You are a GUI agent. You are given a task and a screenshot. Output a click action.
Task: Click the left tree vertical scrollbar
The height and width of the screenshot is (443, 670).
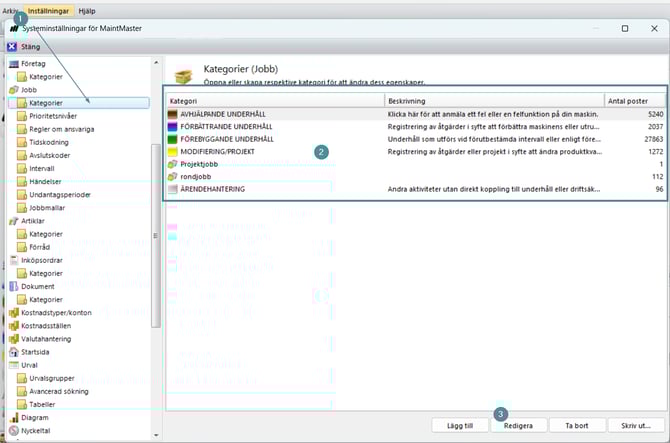point(155,235)
